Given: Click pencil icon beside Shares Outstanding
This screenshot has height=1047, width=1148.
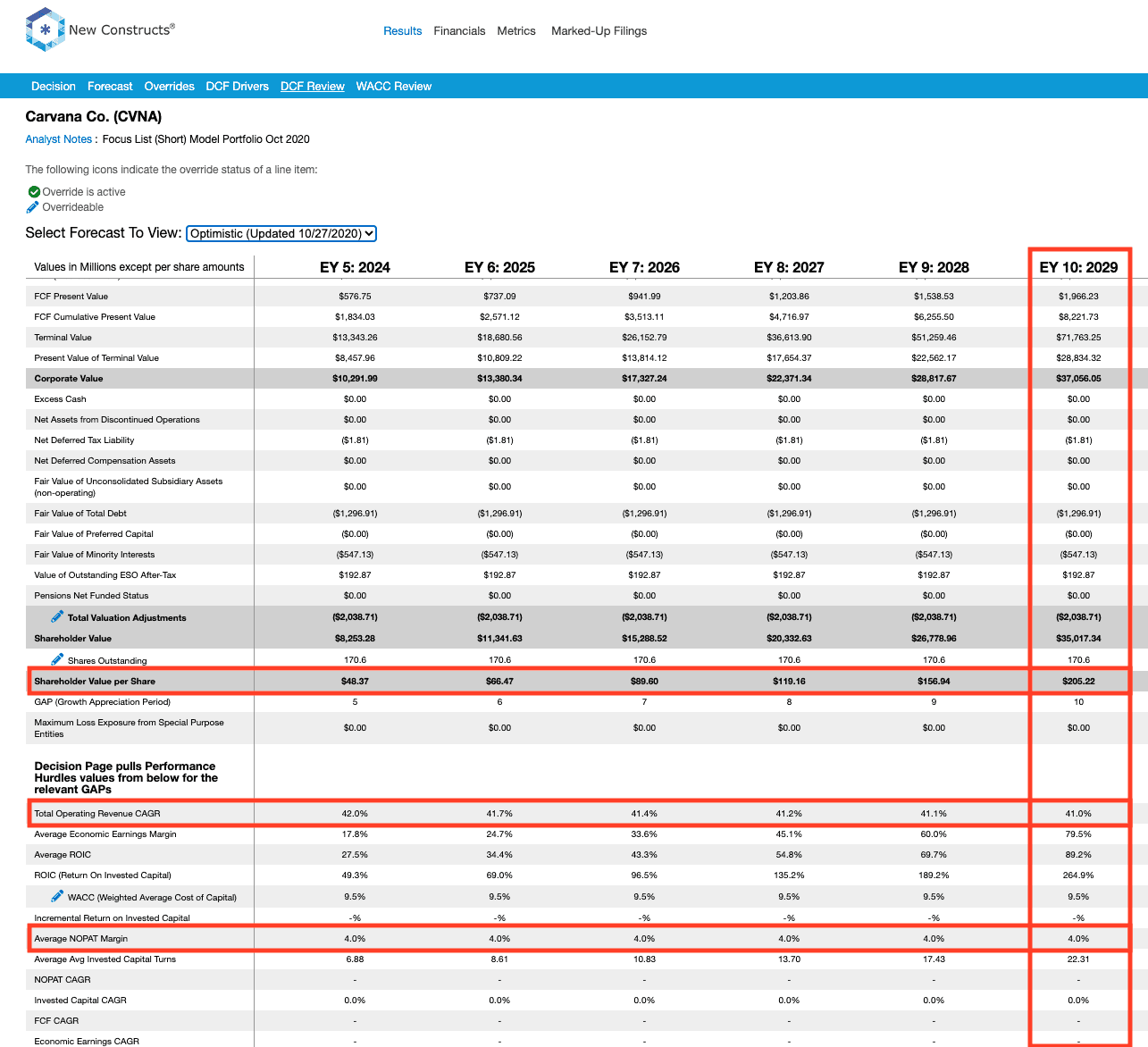Looking at the screenshot, I should pyautogui.click(x=57, y=659).
